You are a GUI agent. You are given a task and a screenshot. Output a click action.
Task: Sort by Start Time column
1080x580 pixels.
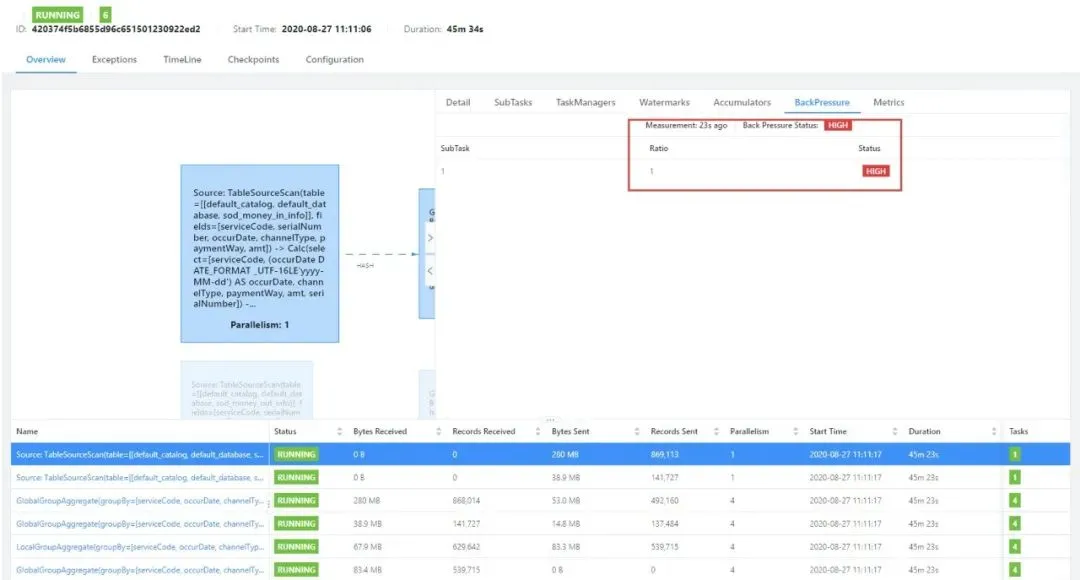[x=894, y=431]
